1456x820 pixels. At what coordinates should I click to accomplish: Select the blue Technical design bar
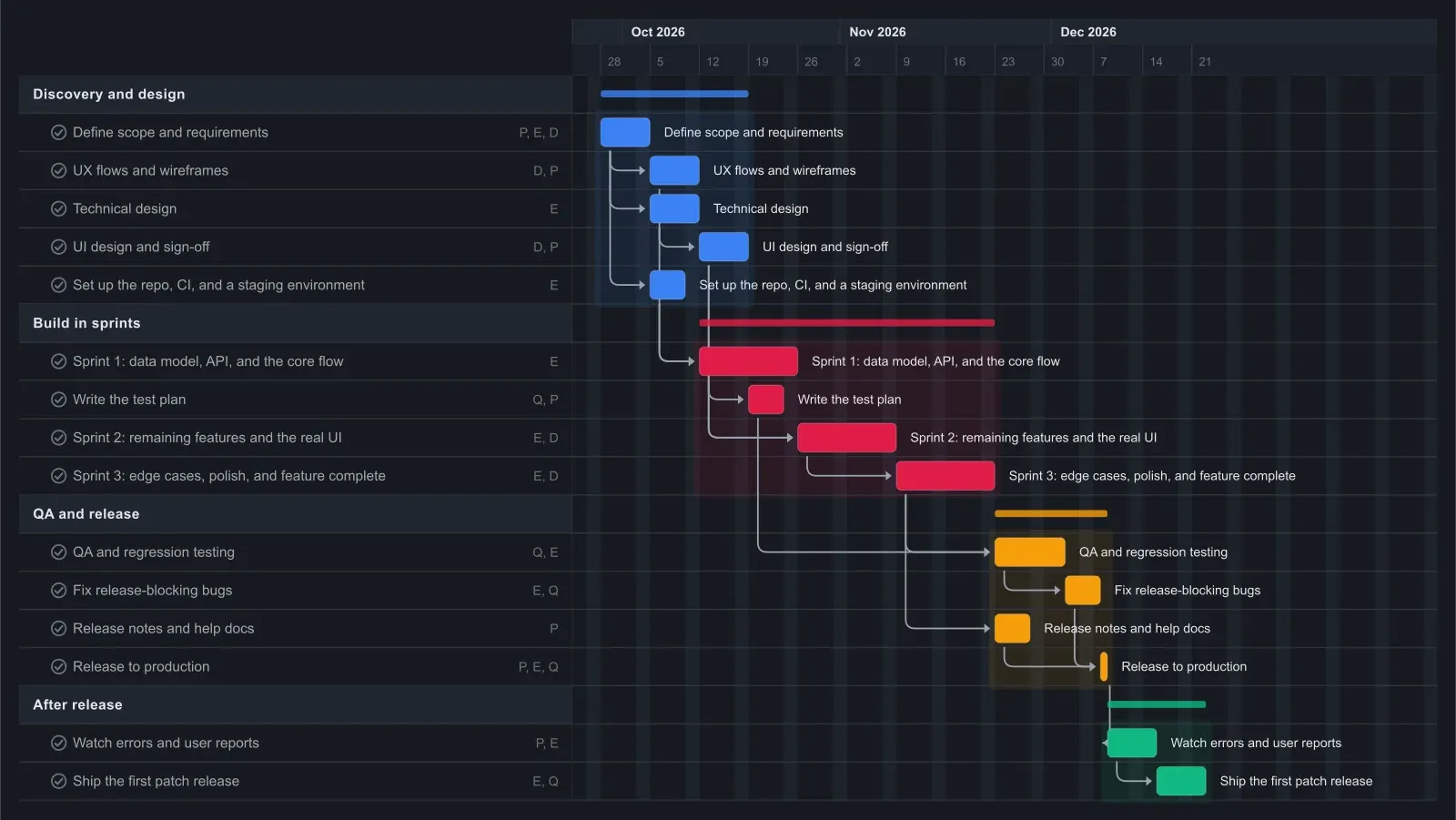coord(674,209)
